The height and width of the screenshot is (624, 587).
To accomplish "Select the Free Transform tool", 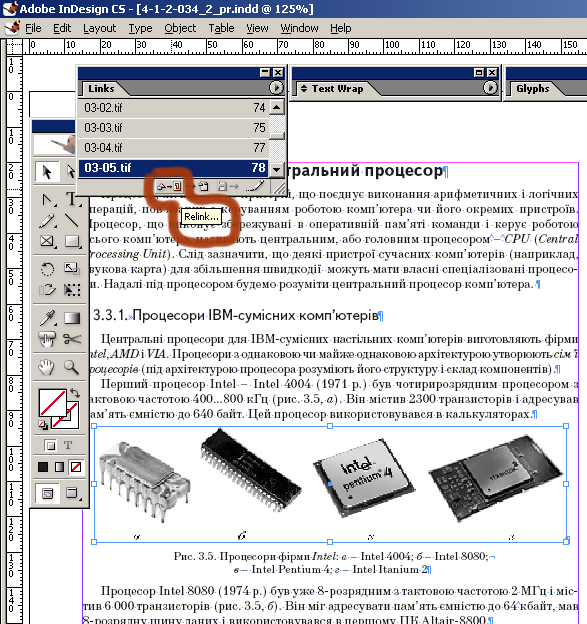I will [72, 290].
